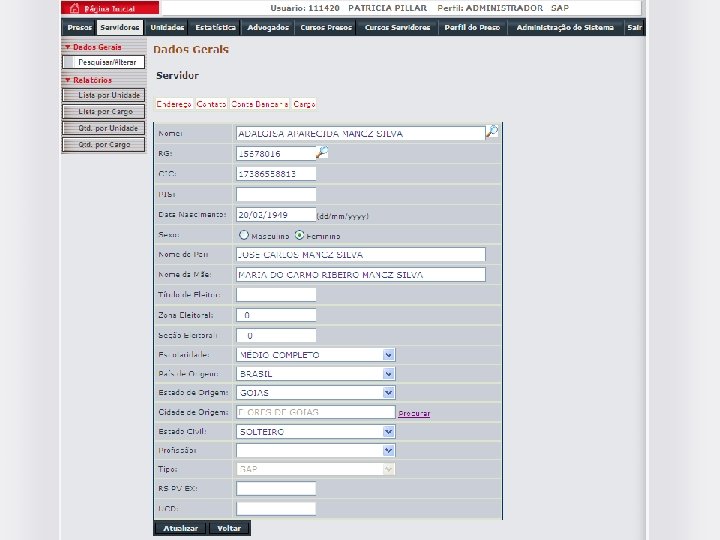
Task: Select the Feminino radio button
Action: click(299, 235)
